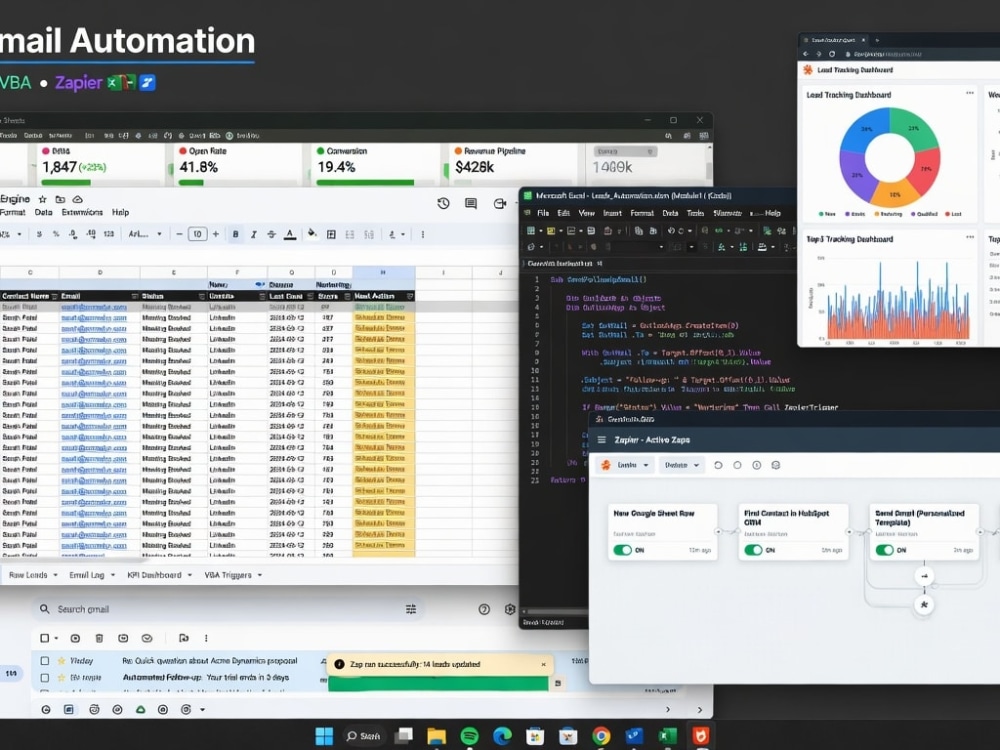Tick checkbox for Automated Follow-up email
This screenshot has width=1000, height=750.
click(45, 677)
